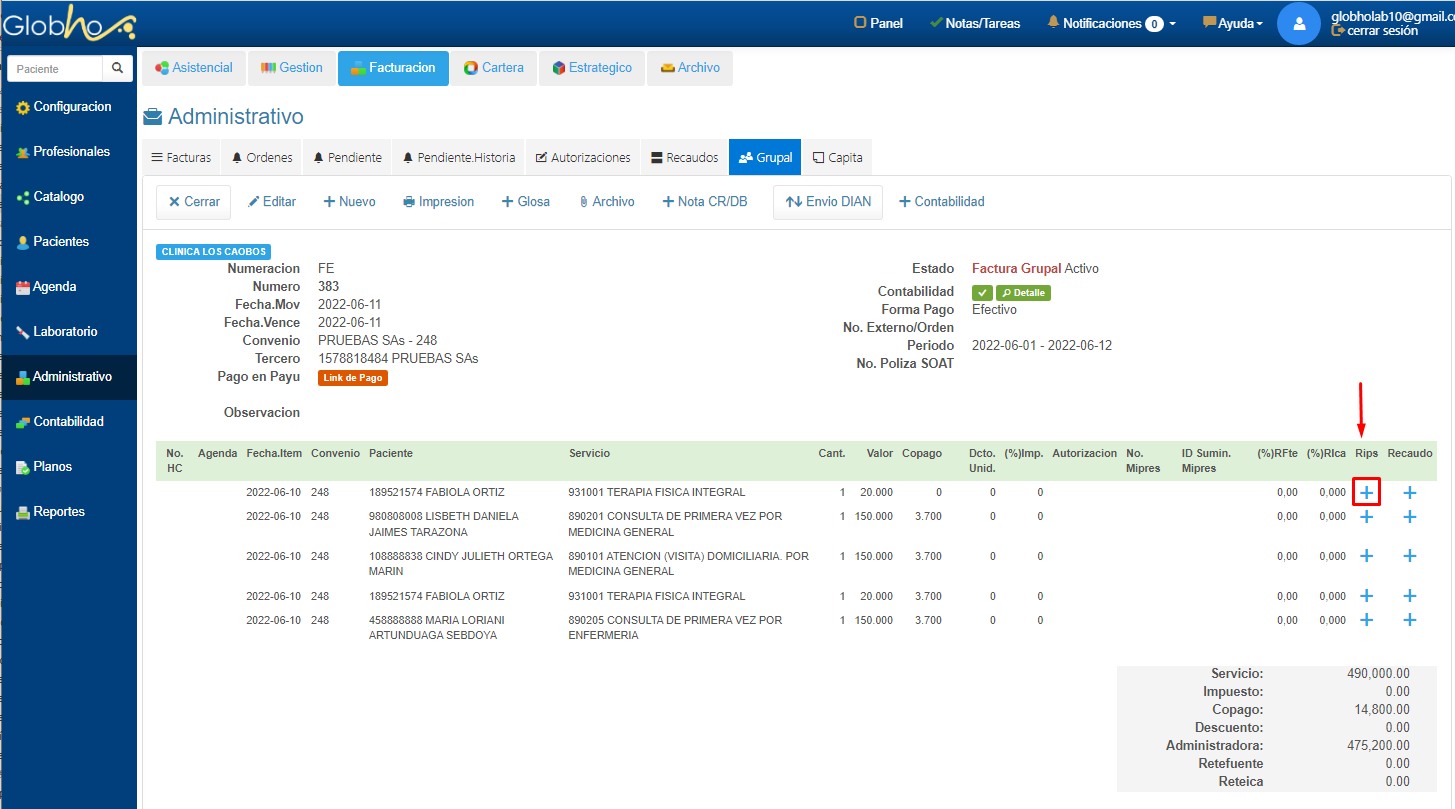Click the patient search magnifier icon
The width and height of the screenshot is (1455, 809).
[x=117, y=69]
